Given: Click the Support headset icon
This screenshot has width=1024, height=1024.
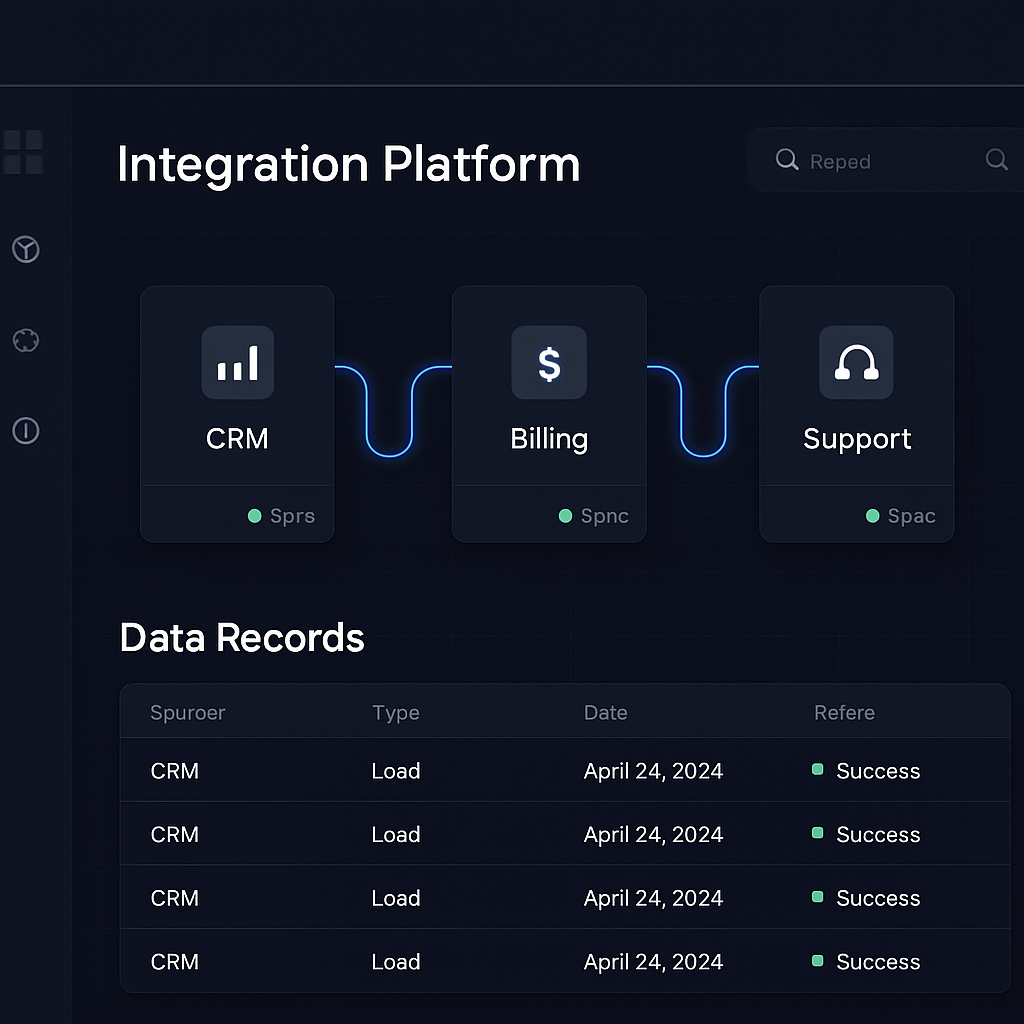Looking at the screenshot, I should (856, 362).
